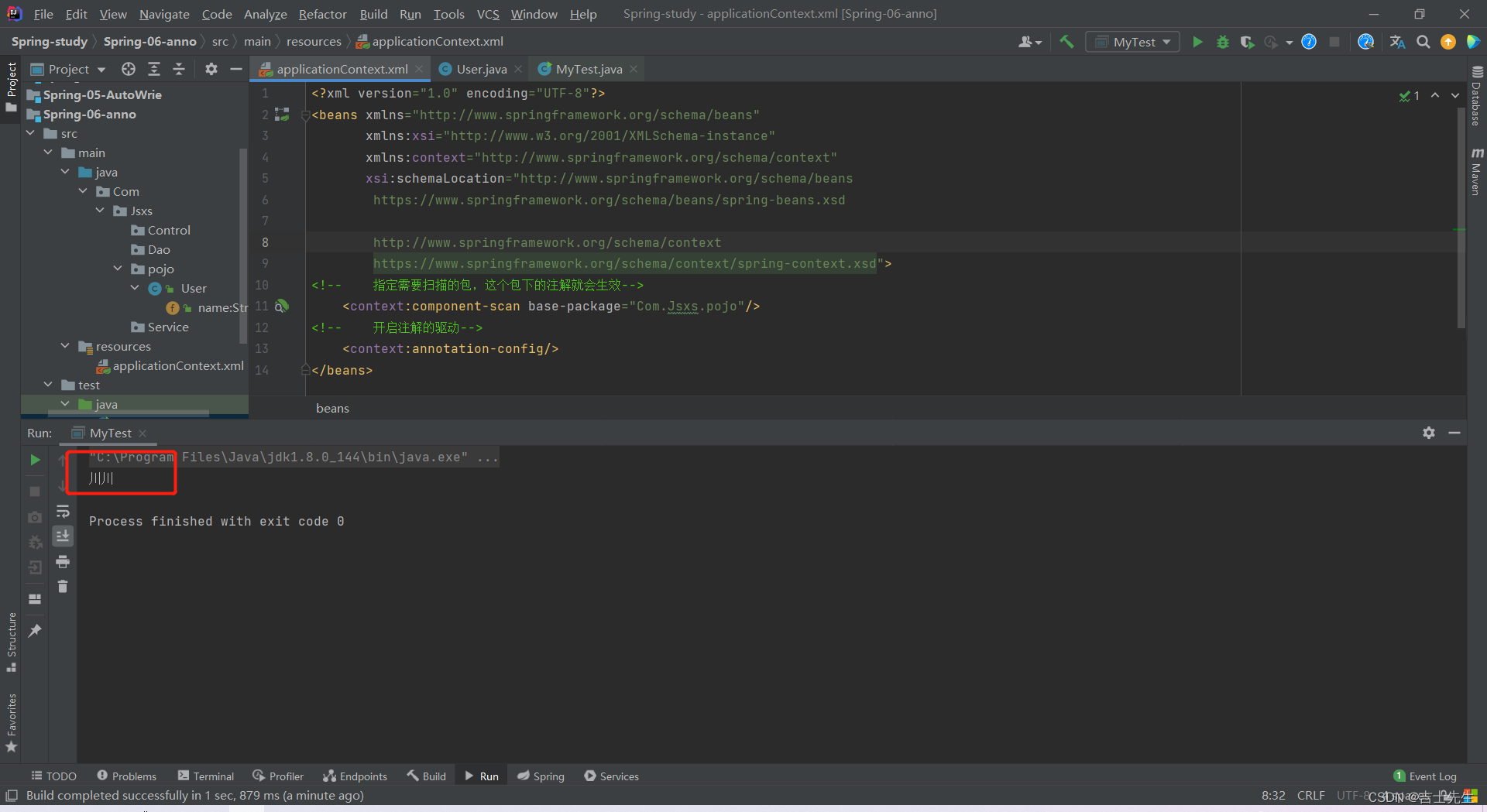
Task: Click CRLF line separator in status bar
Action: [x=1310, y=796]
